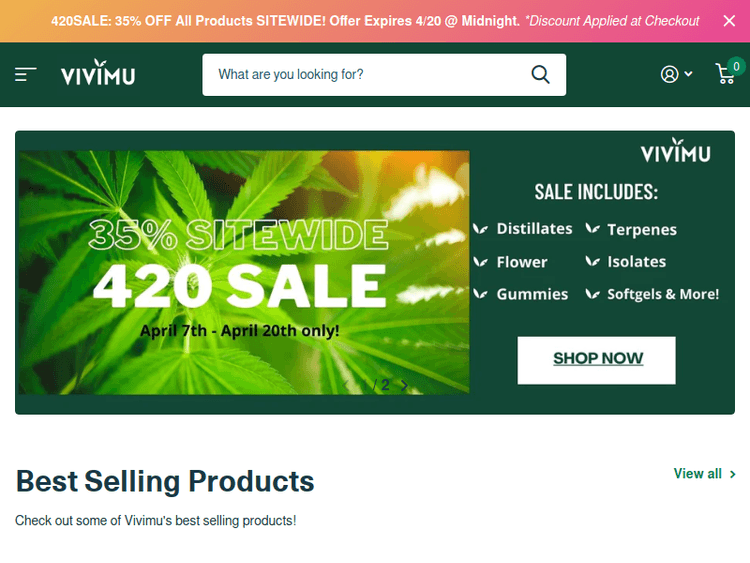Image resolution: width=750 pixels, height=563 pixels.
Task: Expand account dropdown chevron
Action: pyautogui.click(x=688, y=74)
